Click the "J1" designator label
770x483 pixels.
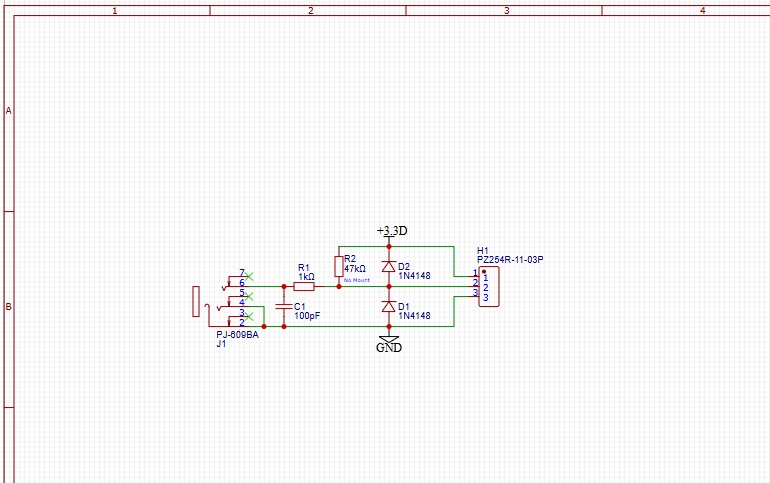(221, 344)
